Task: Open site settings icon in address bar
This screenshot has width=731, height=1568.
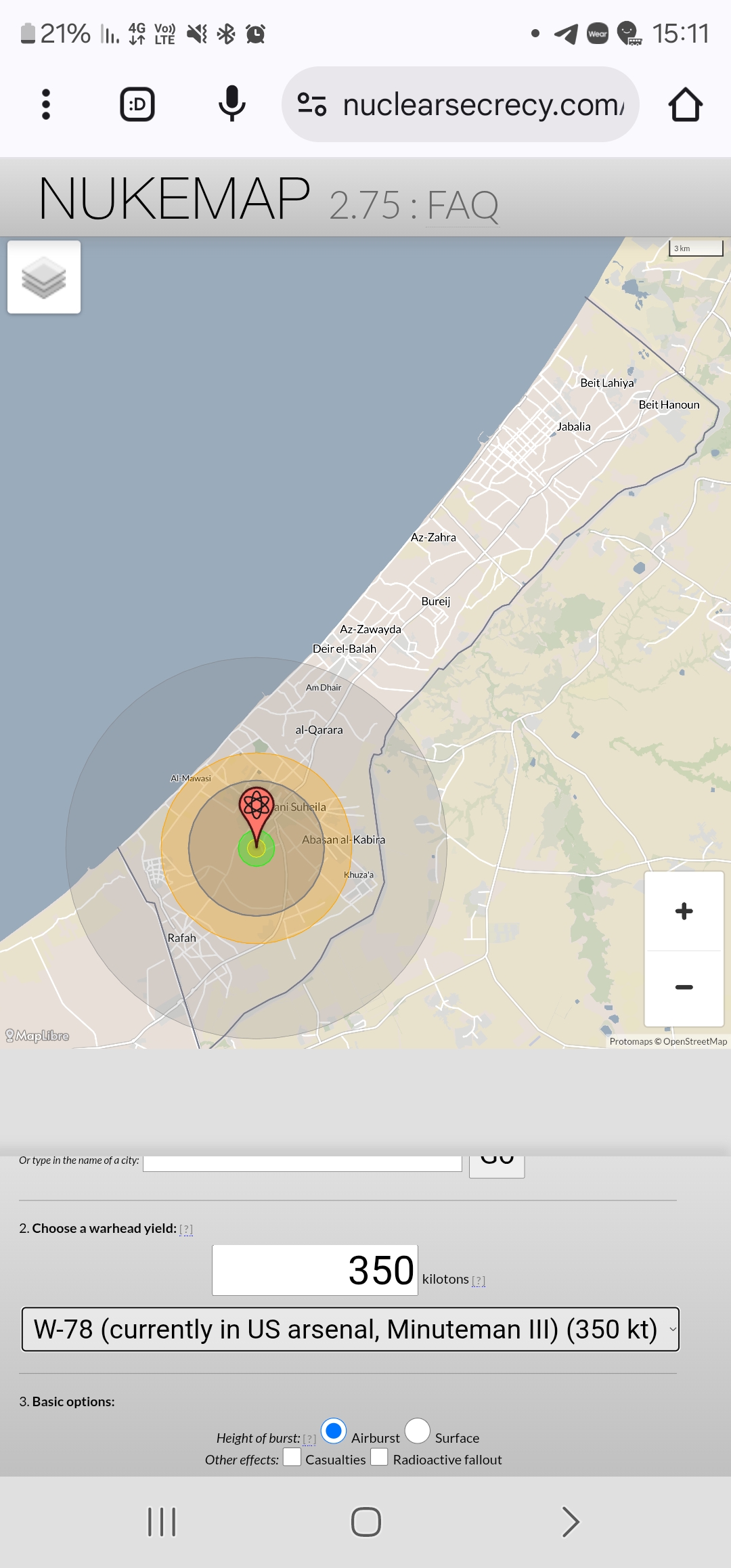Action: [x=312, y=104]
